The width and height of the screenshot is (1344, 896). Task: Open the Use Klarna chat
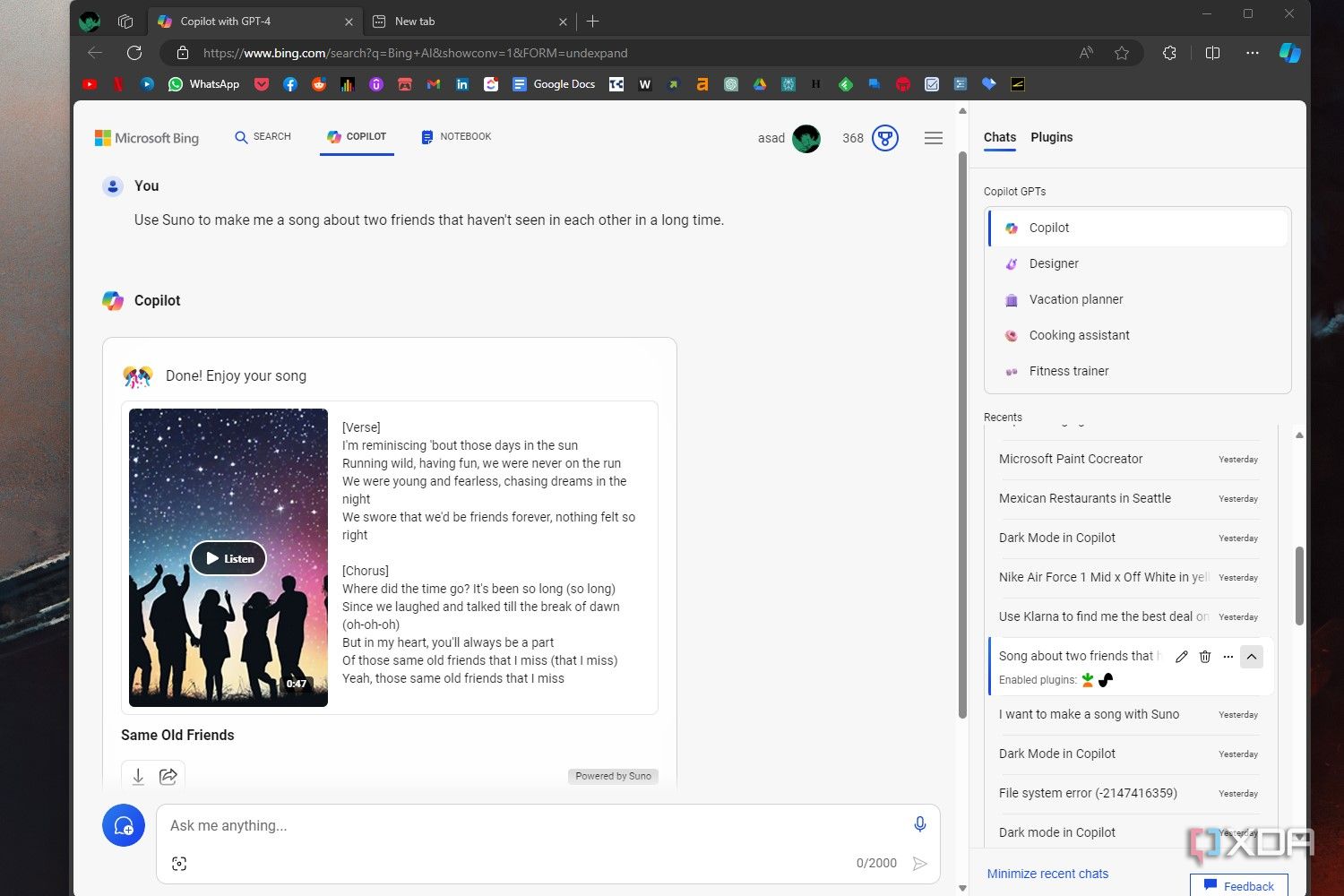coord(1129,616)
